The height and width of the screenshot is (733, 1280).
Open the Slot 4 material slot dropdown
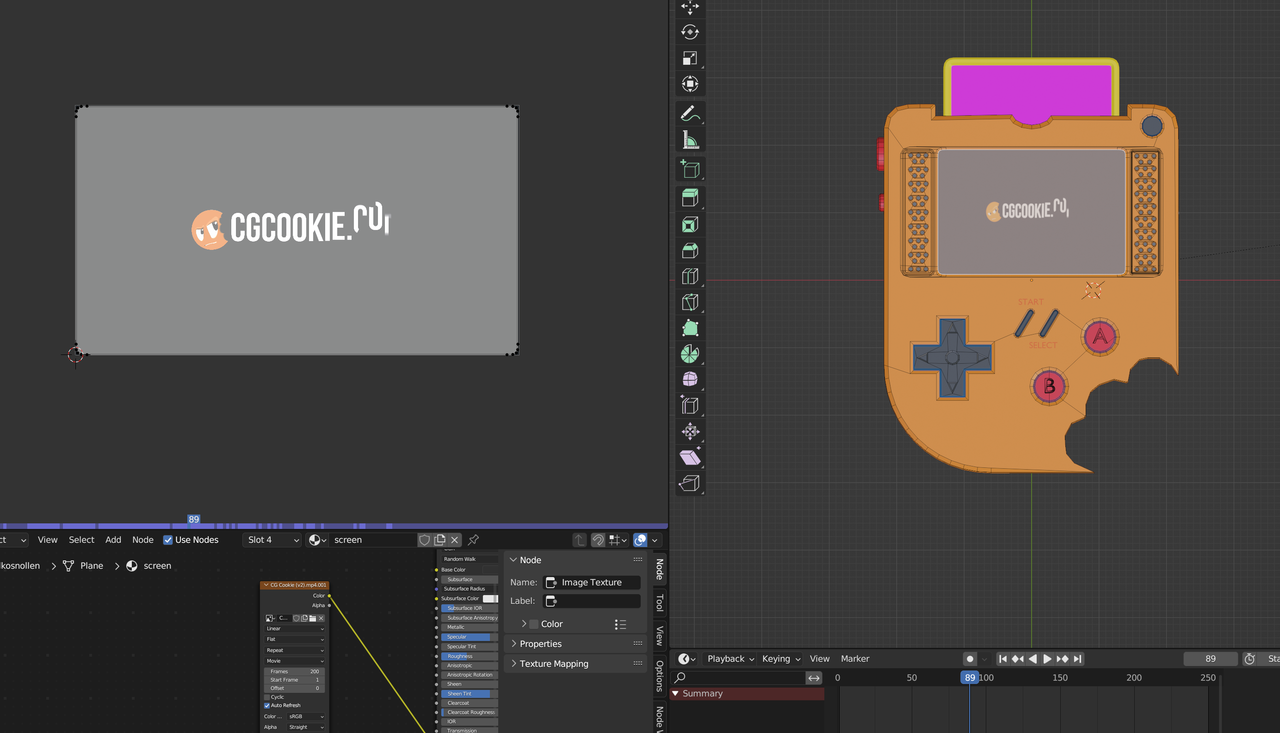[272, 540]
